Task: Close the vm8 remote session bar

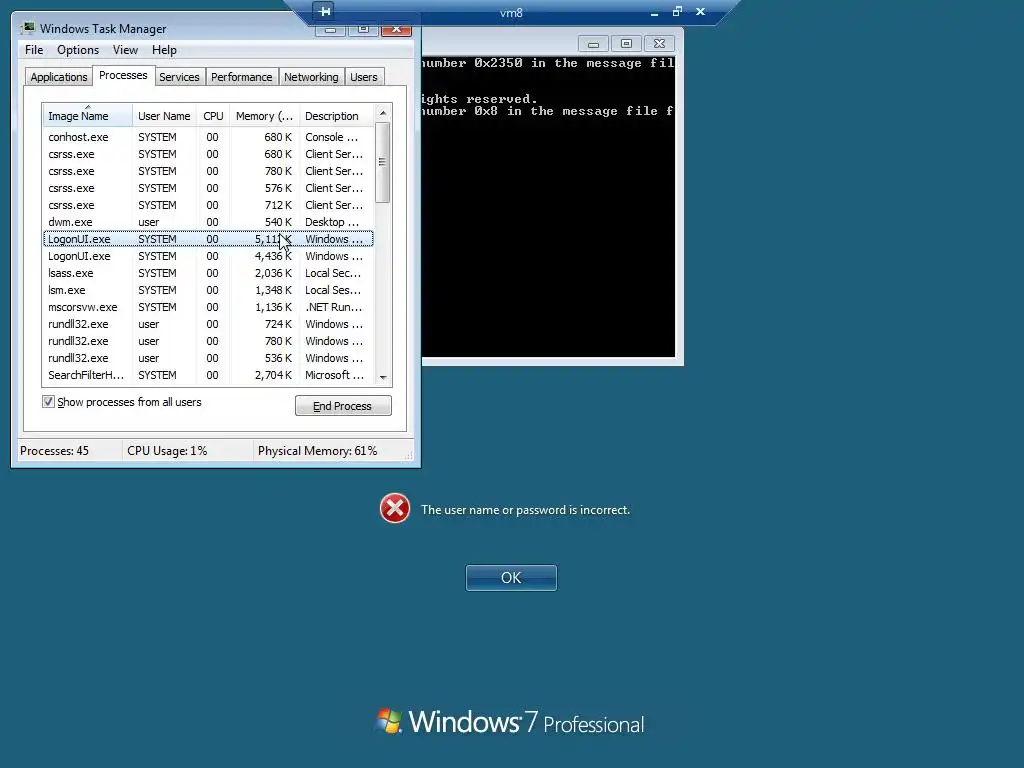Action: (x=700, y=11)
